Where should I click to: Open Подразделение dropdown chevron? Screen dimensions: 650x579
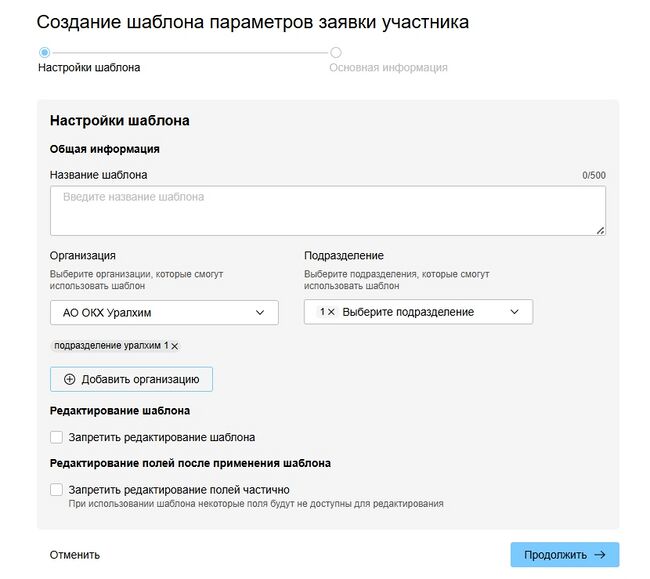(x=514, y=312)
